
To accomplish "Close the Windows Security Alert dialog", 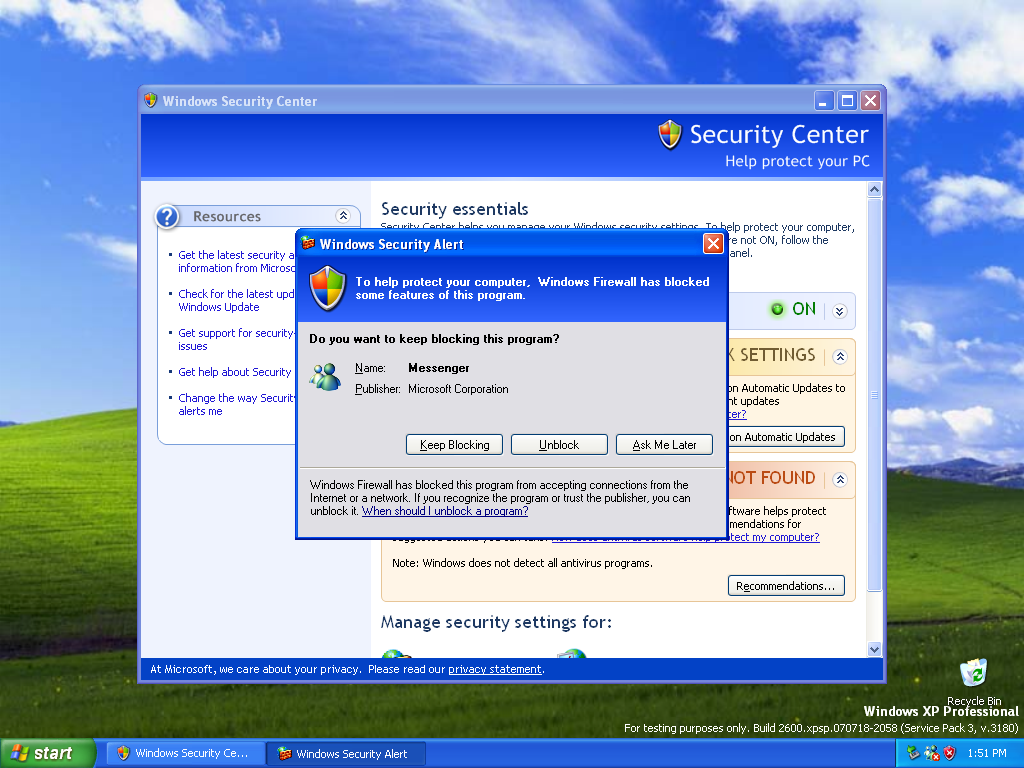I will 713,244.
